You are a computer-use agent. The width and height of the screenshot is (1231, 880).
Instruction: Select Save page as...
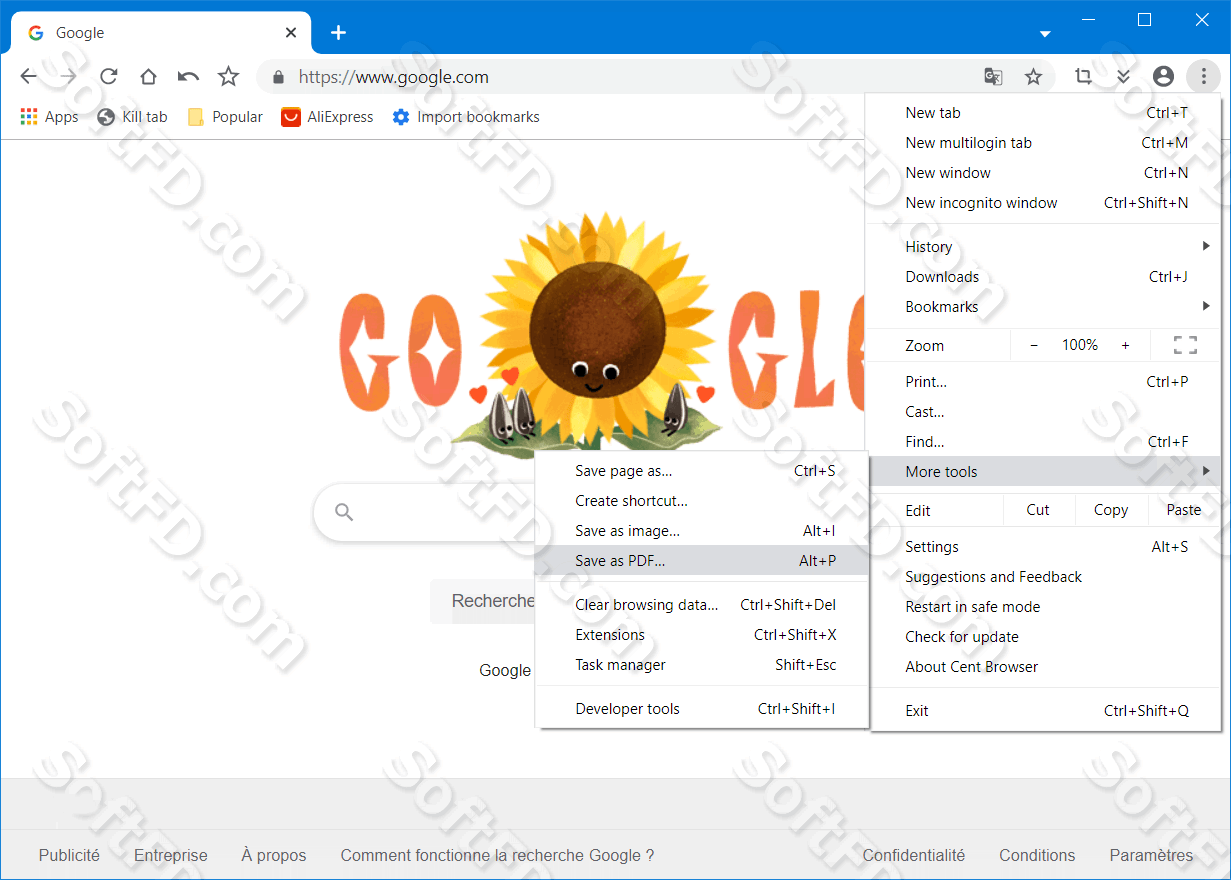[x=702, y=471]
